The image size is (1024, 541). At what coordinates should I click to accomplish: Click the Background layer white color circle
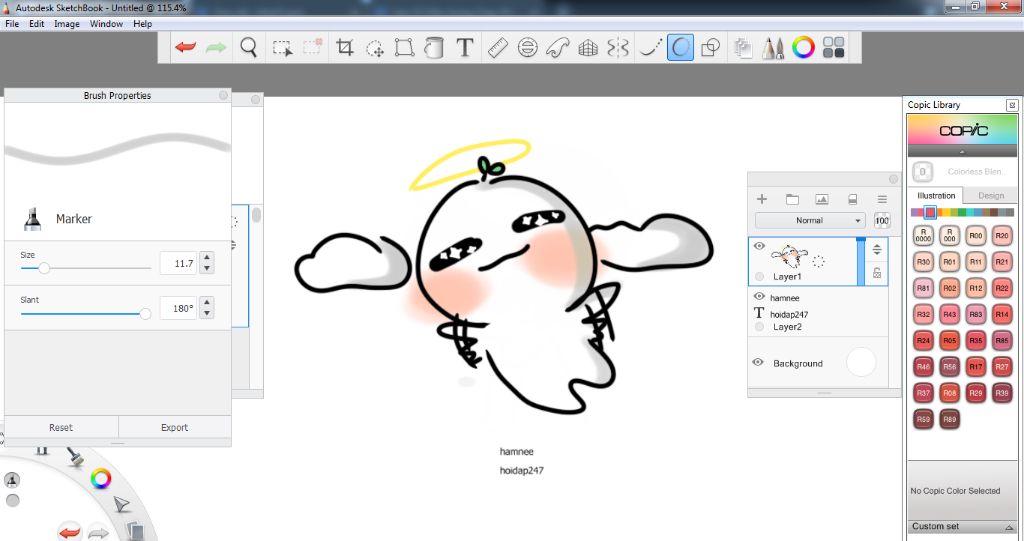861,362
